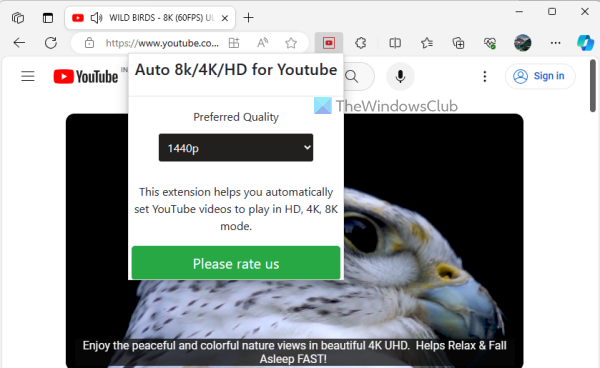600x368 pixels.
Task: Add page to favorites with the star icon
Action: [291, 43]
